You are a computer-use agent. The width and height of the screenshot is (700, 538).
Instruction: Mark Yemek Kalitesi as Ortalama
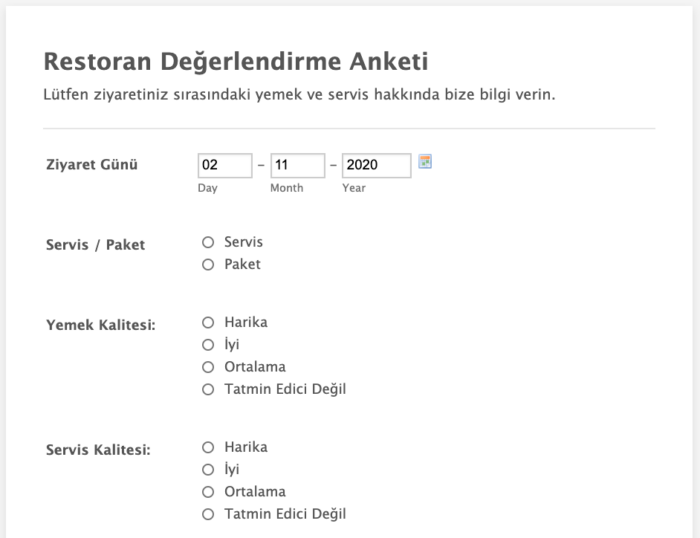208,367
